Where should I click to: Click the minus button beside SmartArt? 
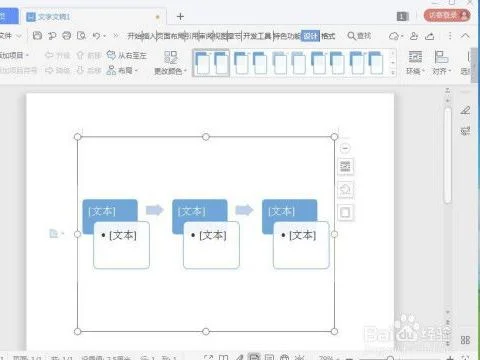coord(345,148)
